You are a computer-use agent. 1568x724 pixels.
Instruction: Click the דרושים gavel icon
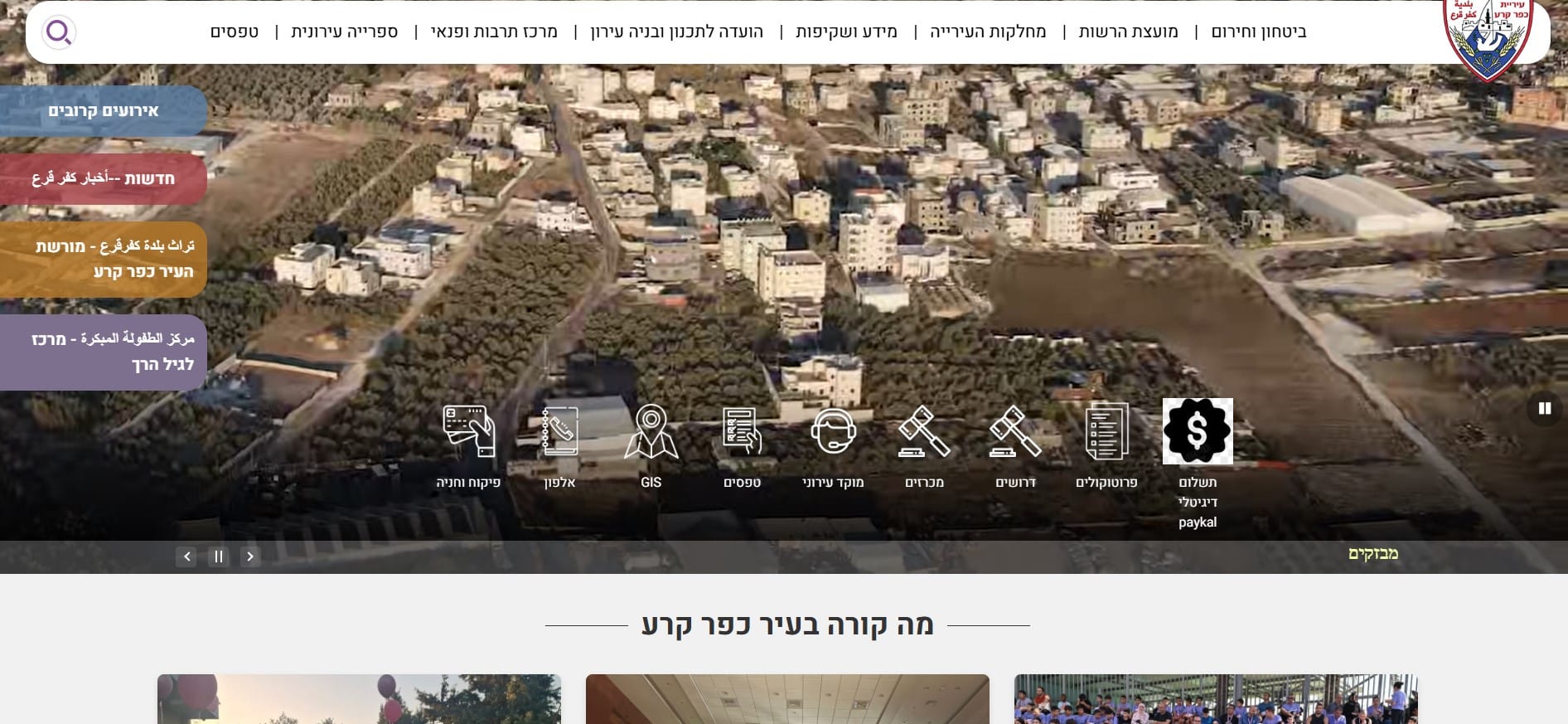[x=1015, y=431]
